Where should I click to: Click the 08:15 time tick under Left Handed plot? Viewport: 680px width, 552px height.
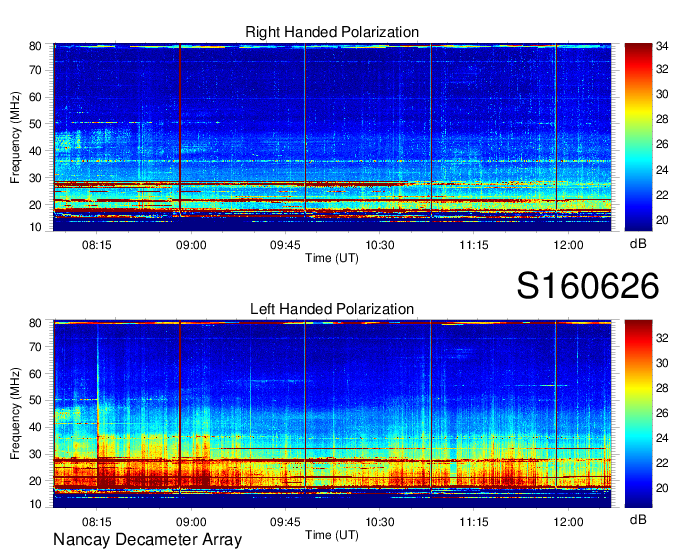97,522
